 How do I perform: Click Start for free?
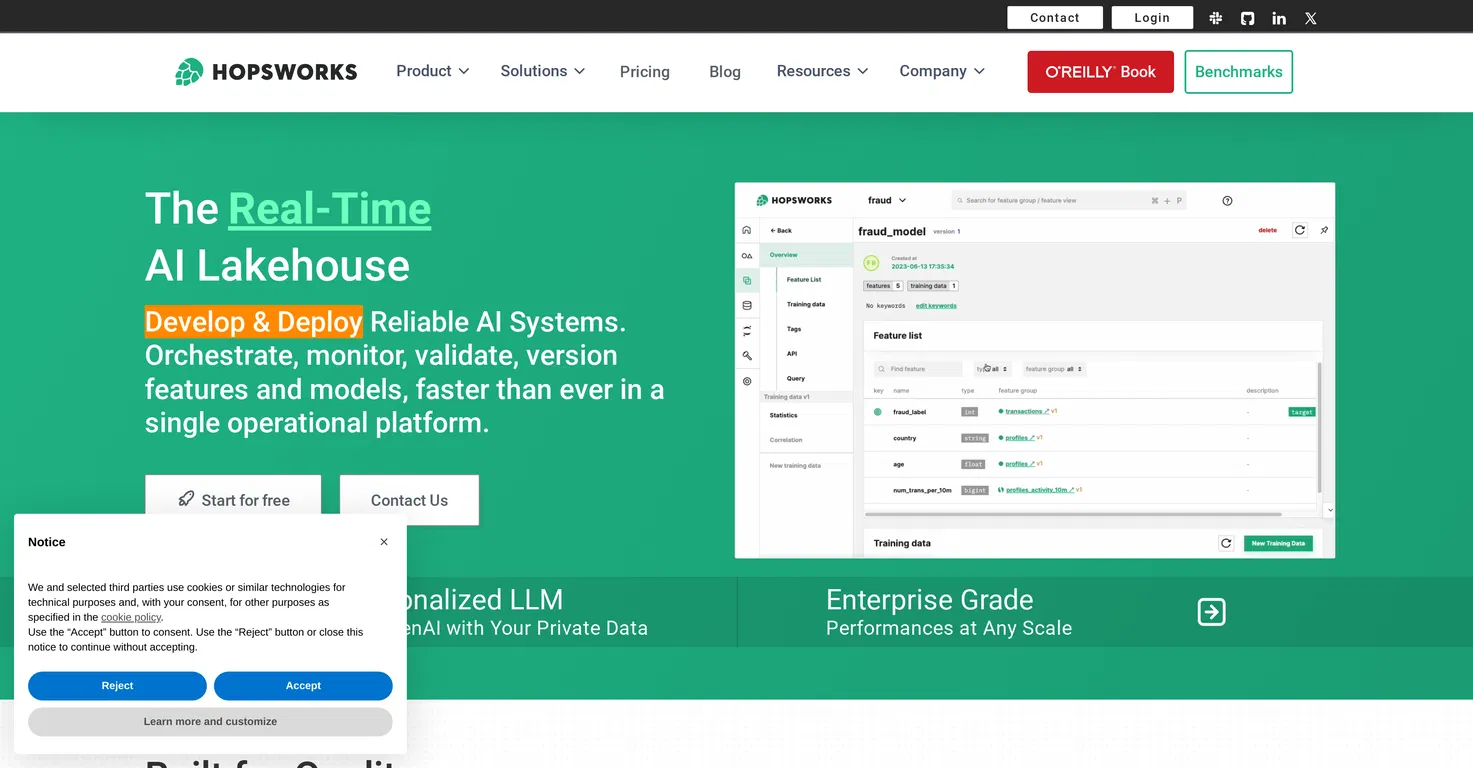[x=233, y=500]
